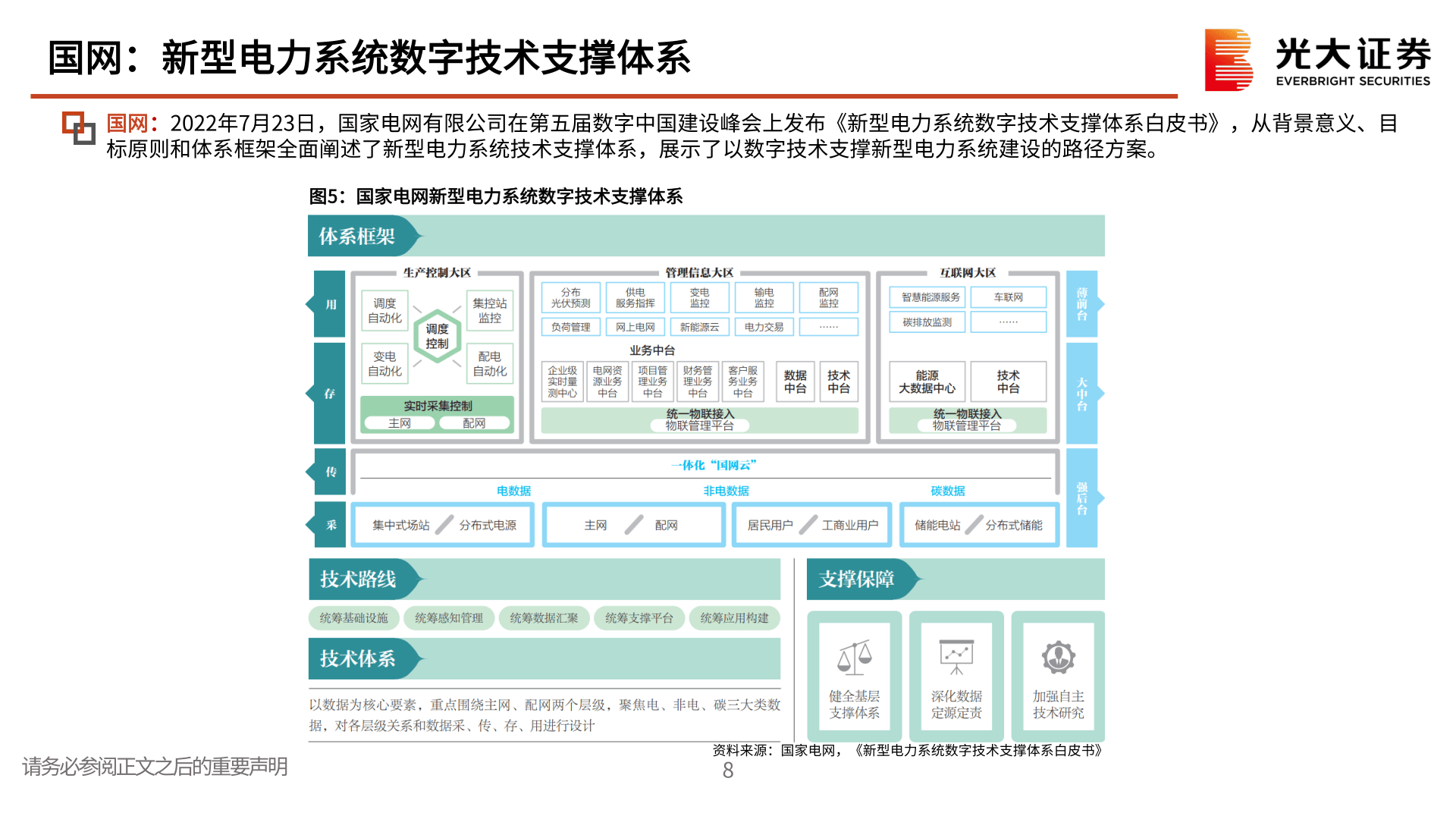Viewport: 1456px width, 819px height.
Task: Click the 统筹感知管理 pill
Action: tap(449, 618)
